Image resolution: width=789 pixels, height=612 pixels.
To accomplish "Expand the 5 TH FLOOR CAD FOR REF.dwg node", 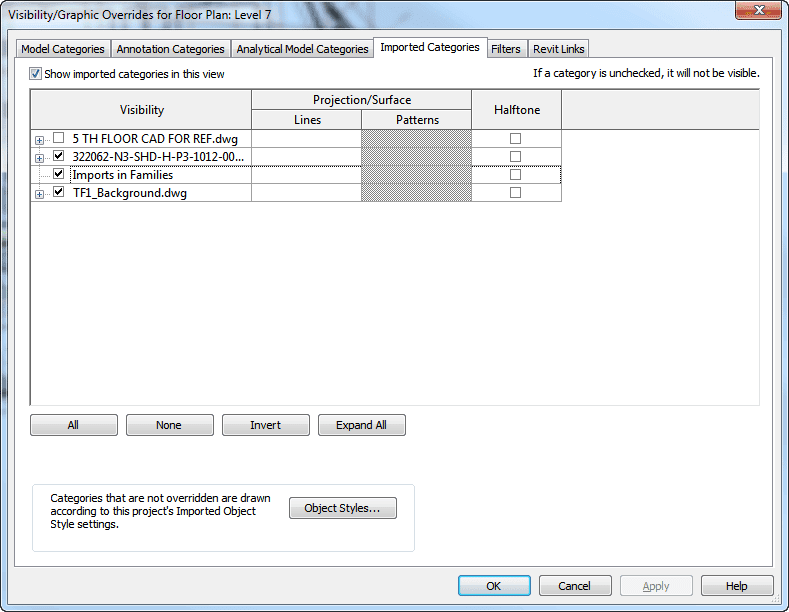I will click(x=40, y=139).
